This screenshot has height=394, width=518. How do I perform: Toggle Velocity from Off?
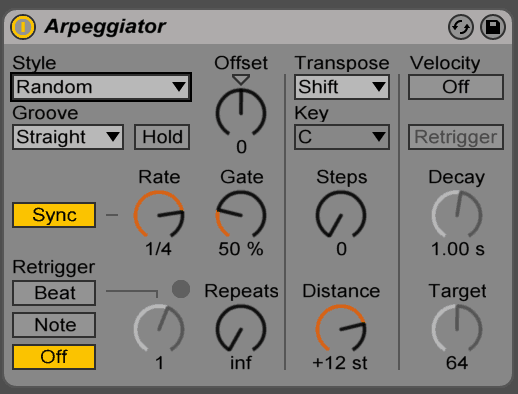(456, 87)
